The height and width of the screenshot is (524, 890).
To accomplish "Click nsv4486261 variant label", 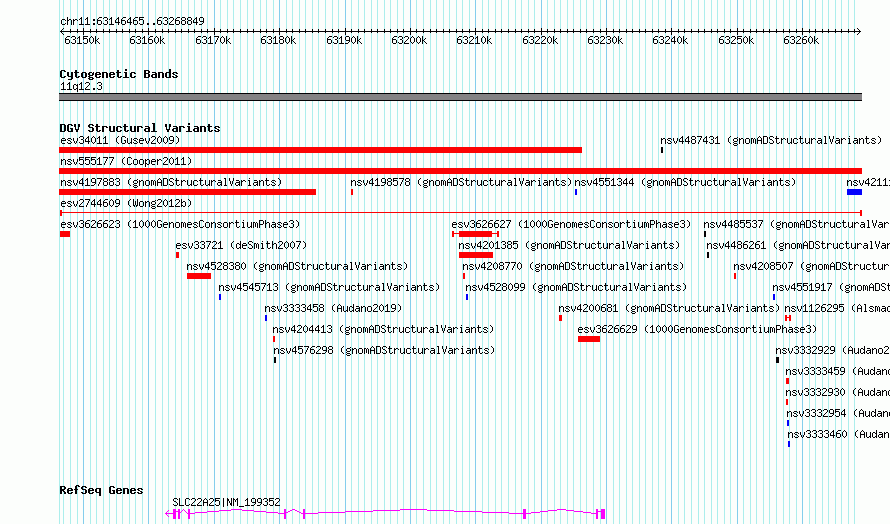I will coord(798,245).
